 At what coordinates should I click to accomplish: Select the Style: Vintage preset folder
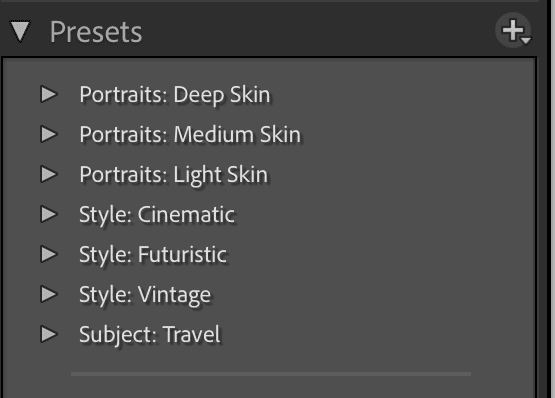(145, 295)
